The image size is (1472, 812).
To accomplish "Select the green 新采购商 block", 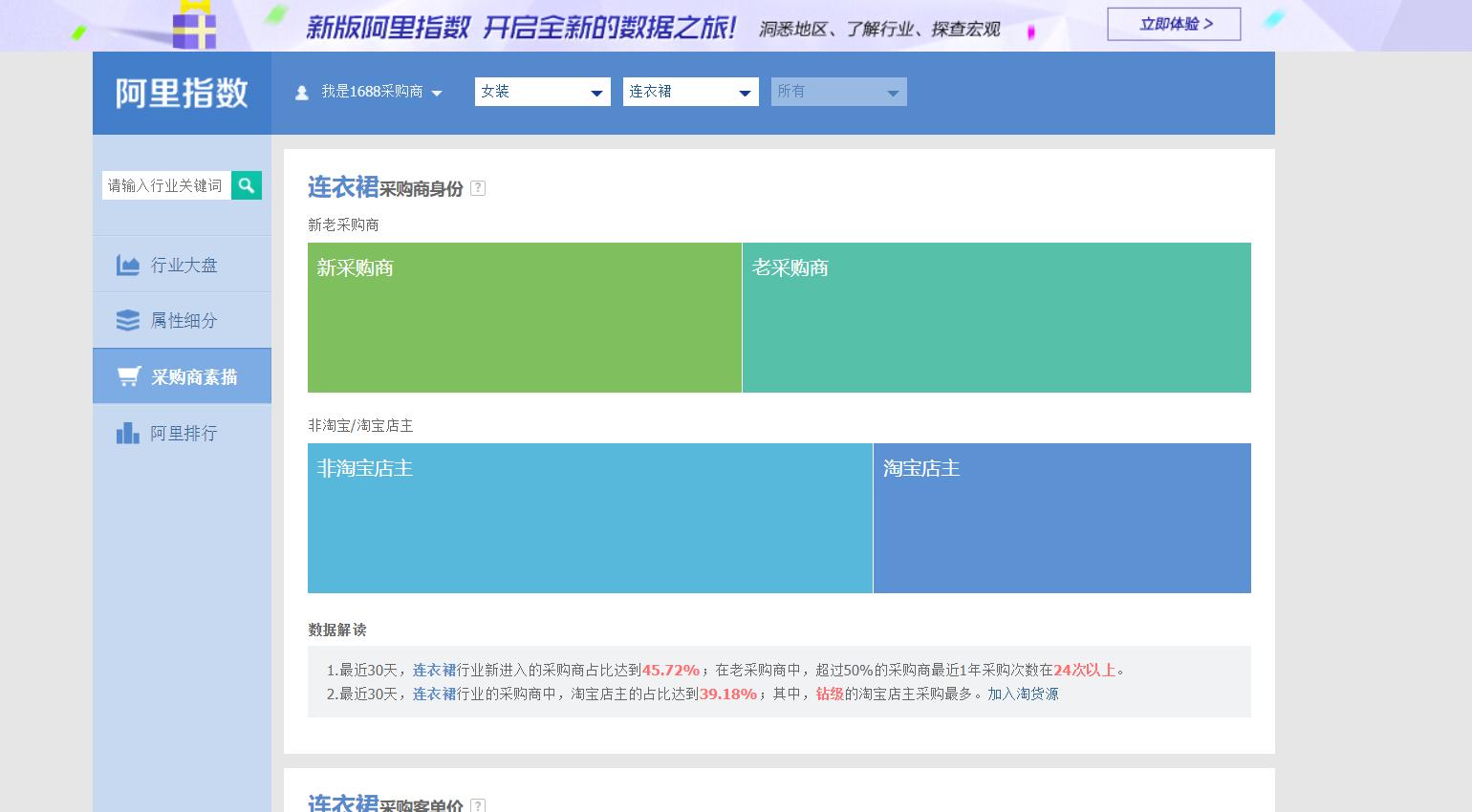I will pyautogui.click(x=524, y=317).
